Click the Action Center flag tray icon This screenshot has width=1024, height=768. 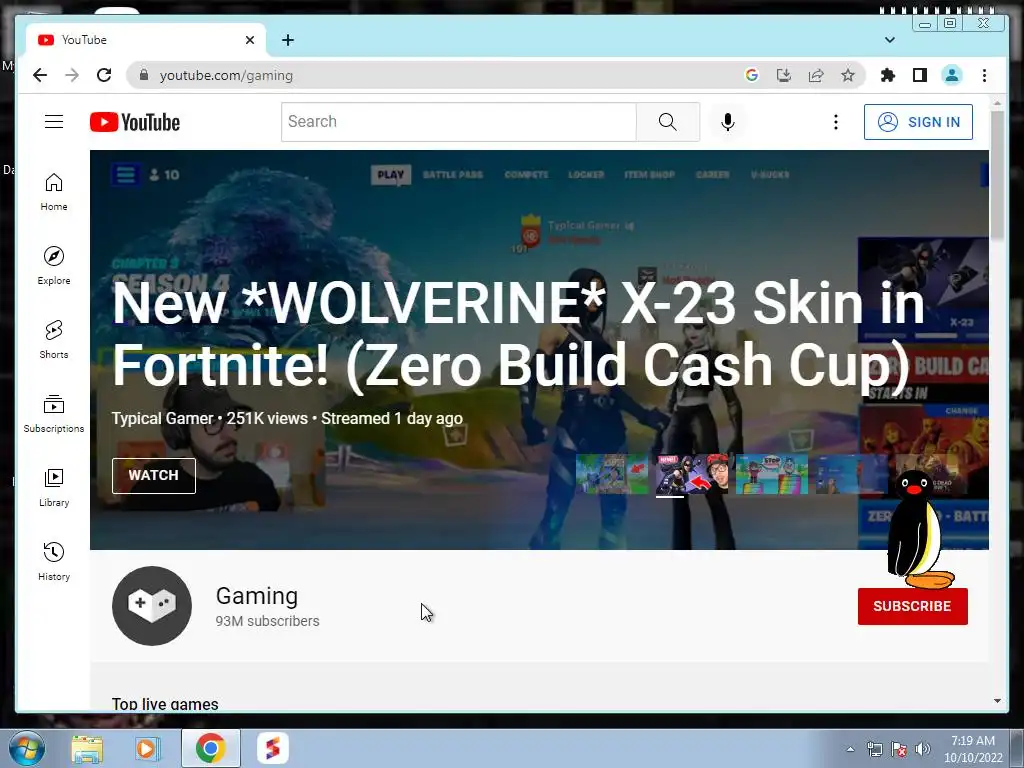coord(899,749)
